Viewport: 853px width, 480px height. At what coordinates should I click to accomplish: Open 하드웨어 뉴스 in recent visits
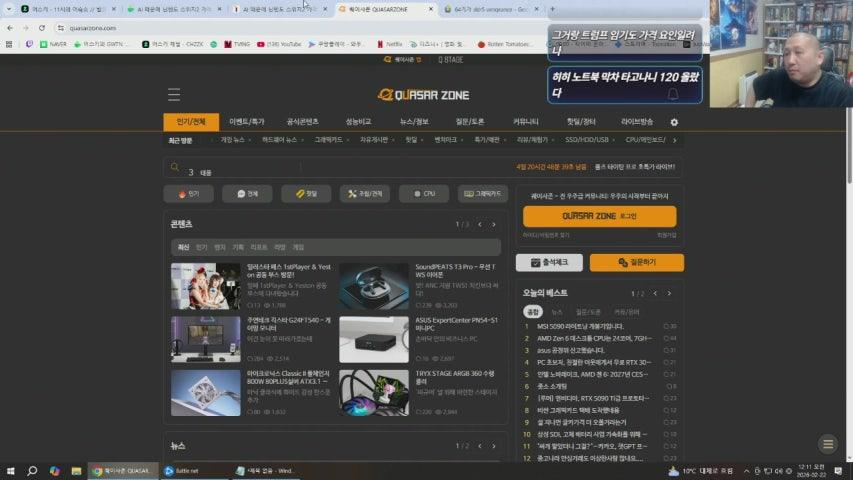coord(280,140)
